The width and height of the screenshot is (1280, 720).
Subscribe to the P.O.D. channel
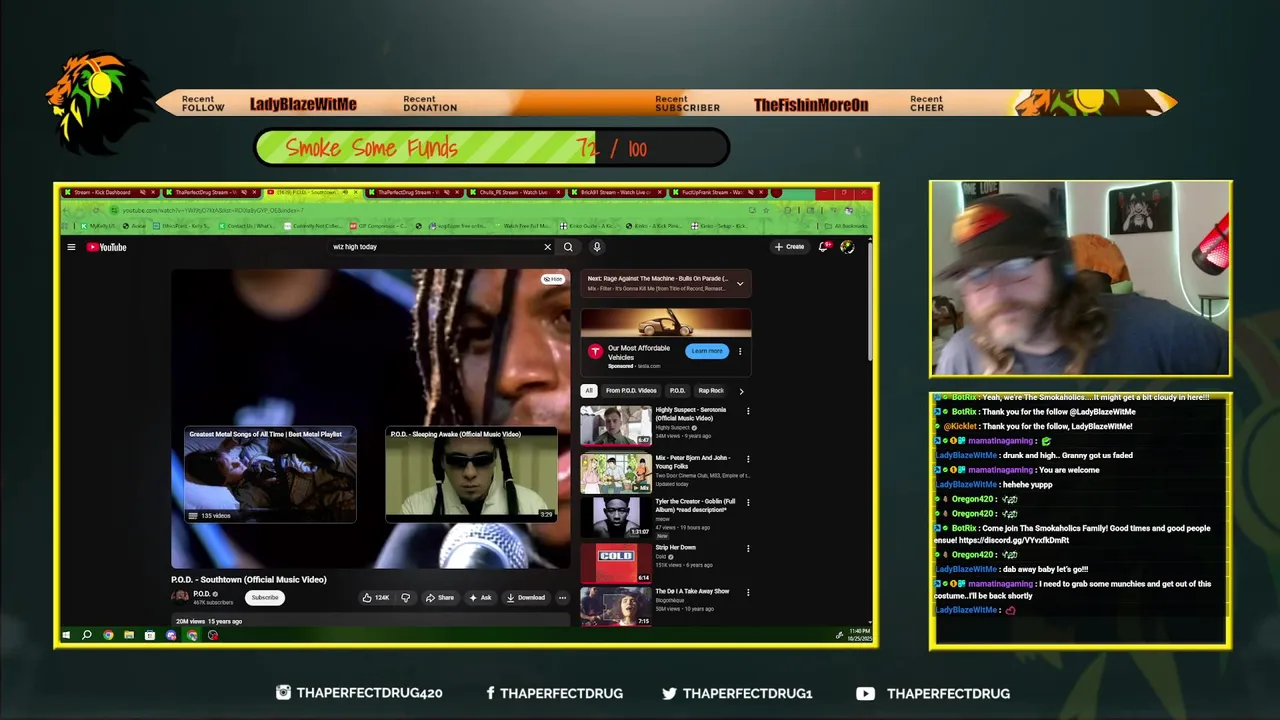[265, 597]
